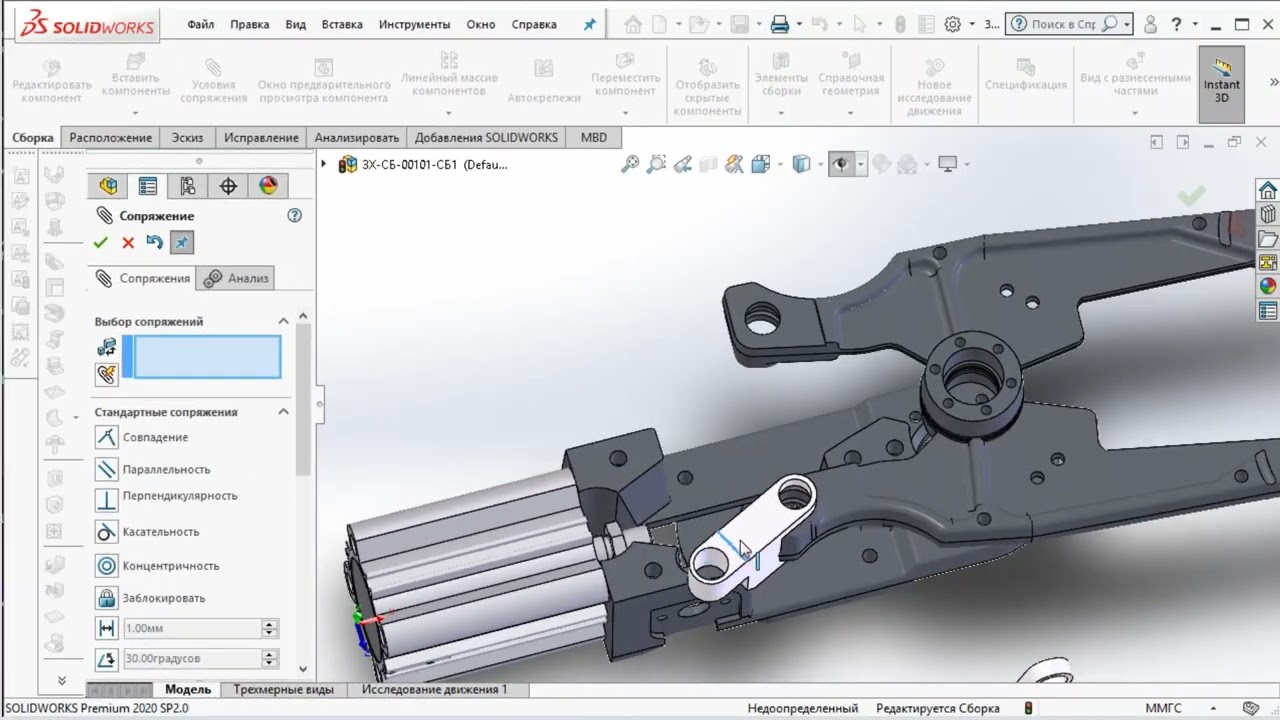Switch to the Расположение ribbon tab
This screenshot has height=720, width=1280.
(x=110, y=137)
